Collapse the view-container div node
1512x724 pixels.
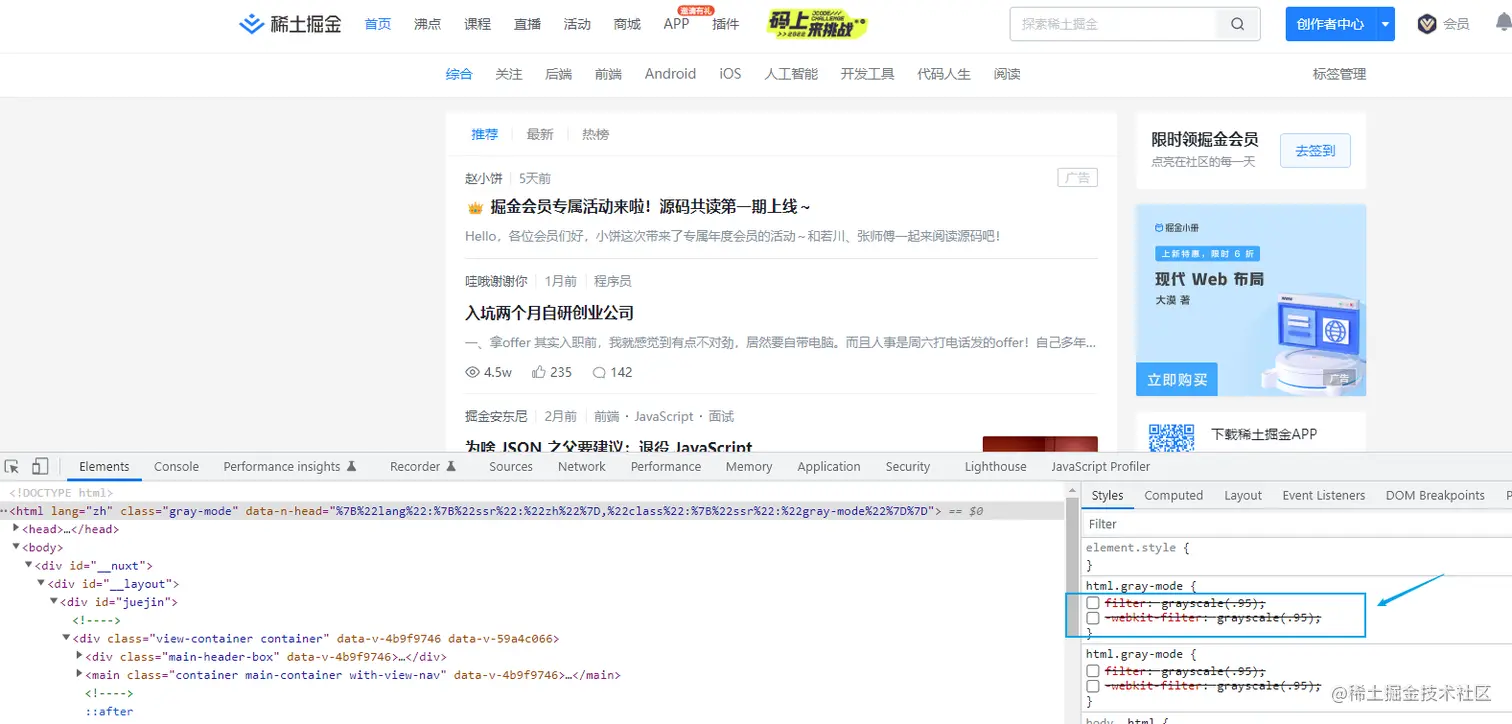coord(66,639)
